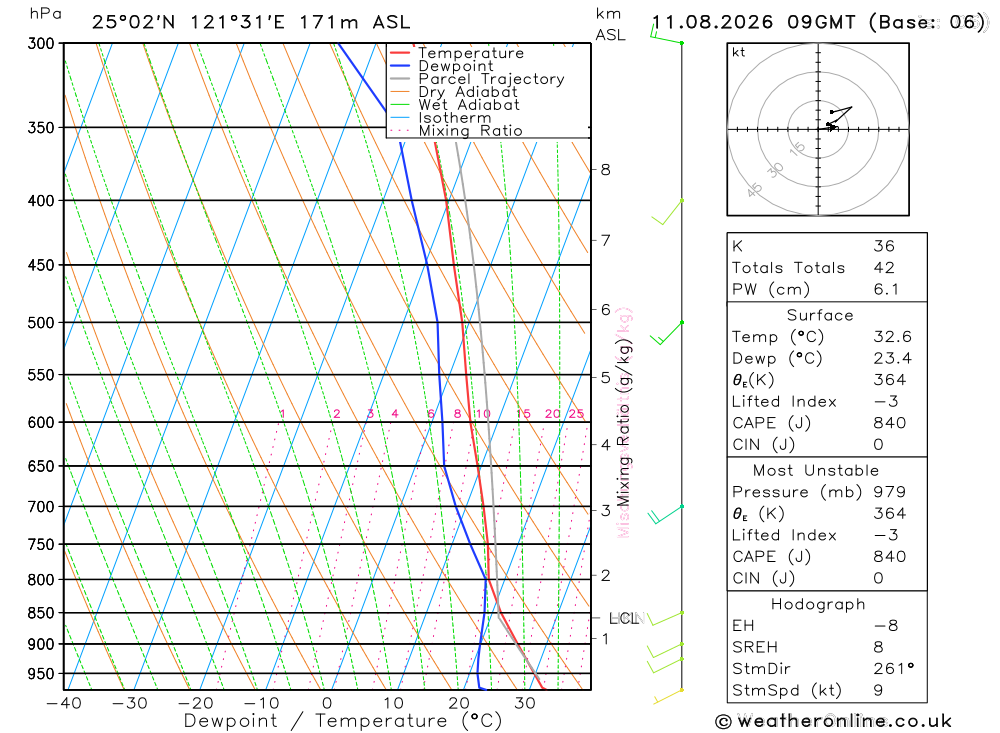The height and width of the screenshot is (733, 1000).
Task: Click the weatheronline.co.uk copyright text
Action: pyautogui.click(x=834, y=722)
